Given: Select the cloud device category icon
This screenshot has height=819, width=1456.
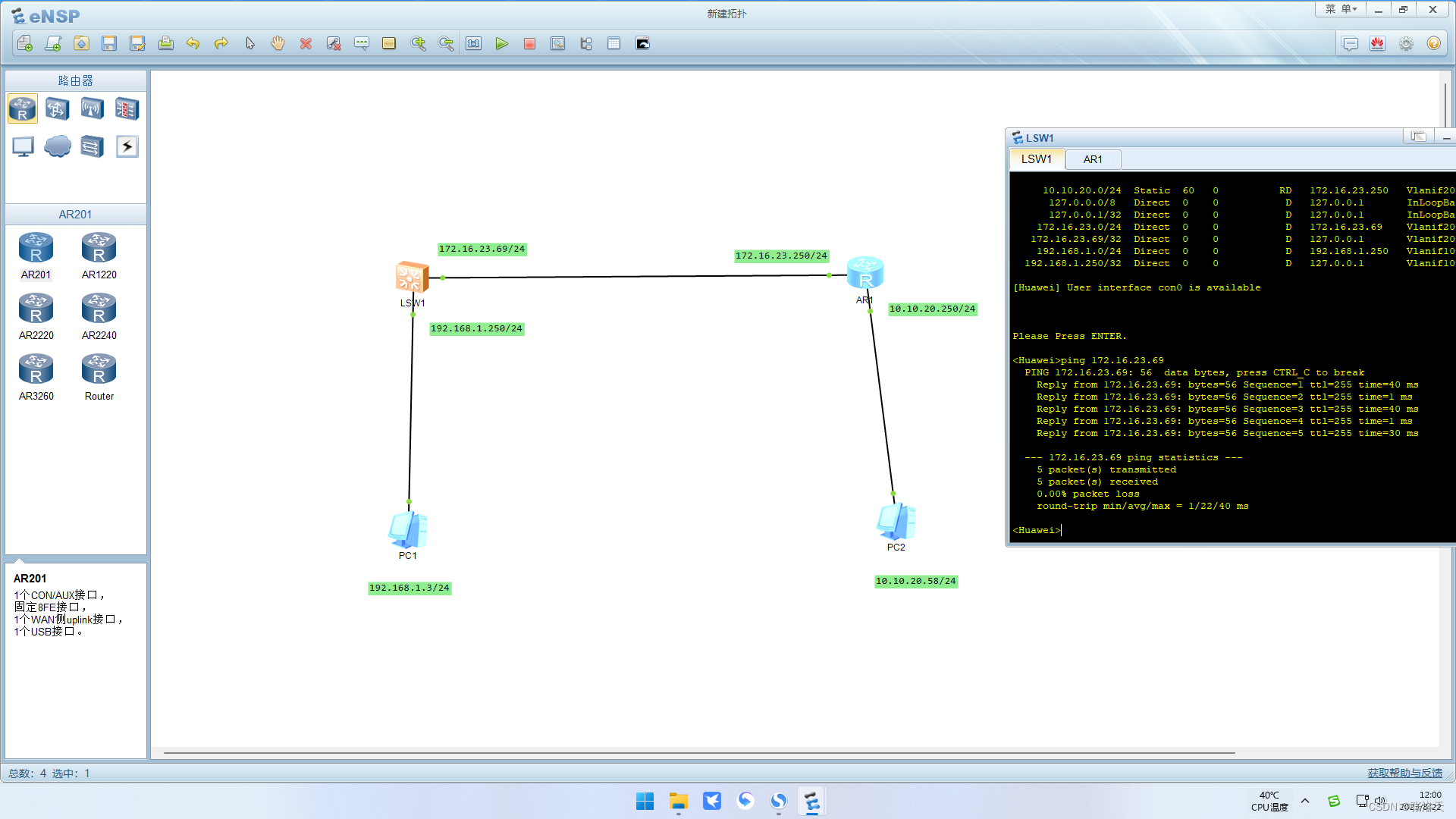Looking at the screenshot, I should tap(58, 146).
